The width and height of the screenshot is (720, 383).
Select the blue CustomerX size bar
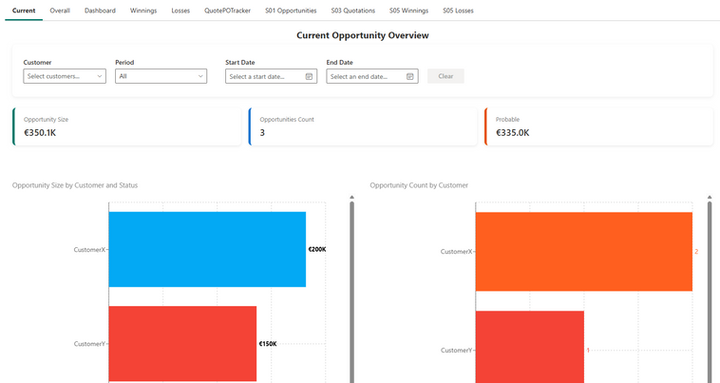click(x=207, y=249)
